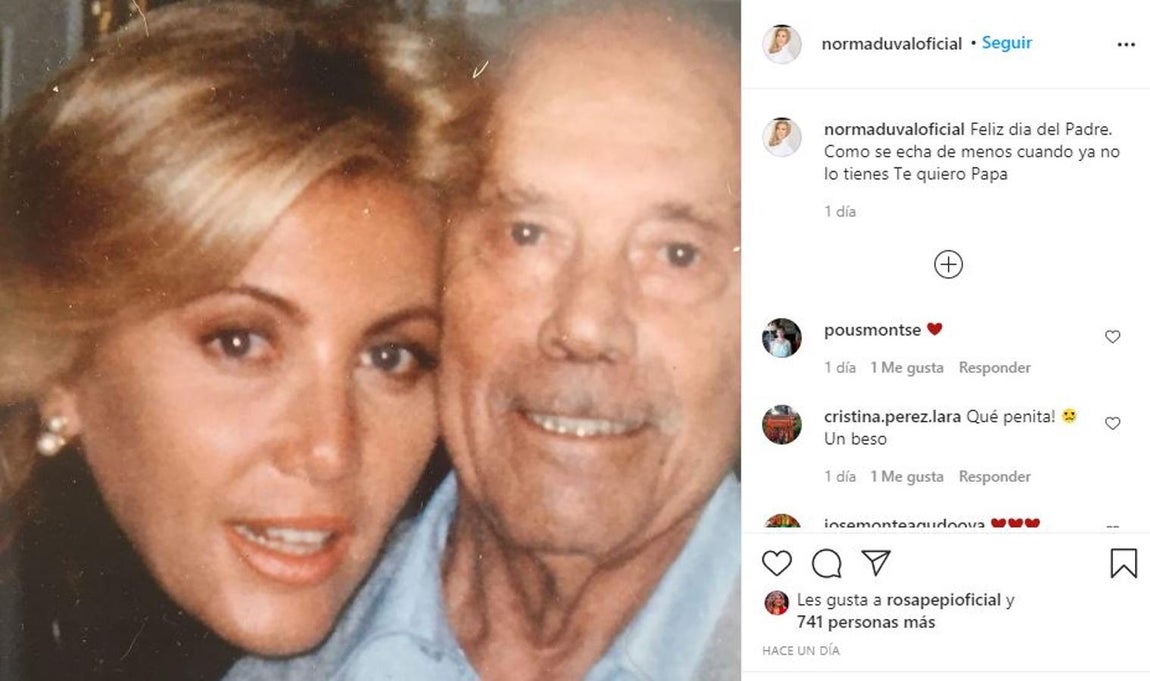Like cristina.perez.lara's comment heart

point(1113,423)
